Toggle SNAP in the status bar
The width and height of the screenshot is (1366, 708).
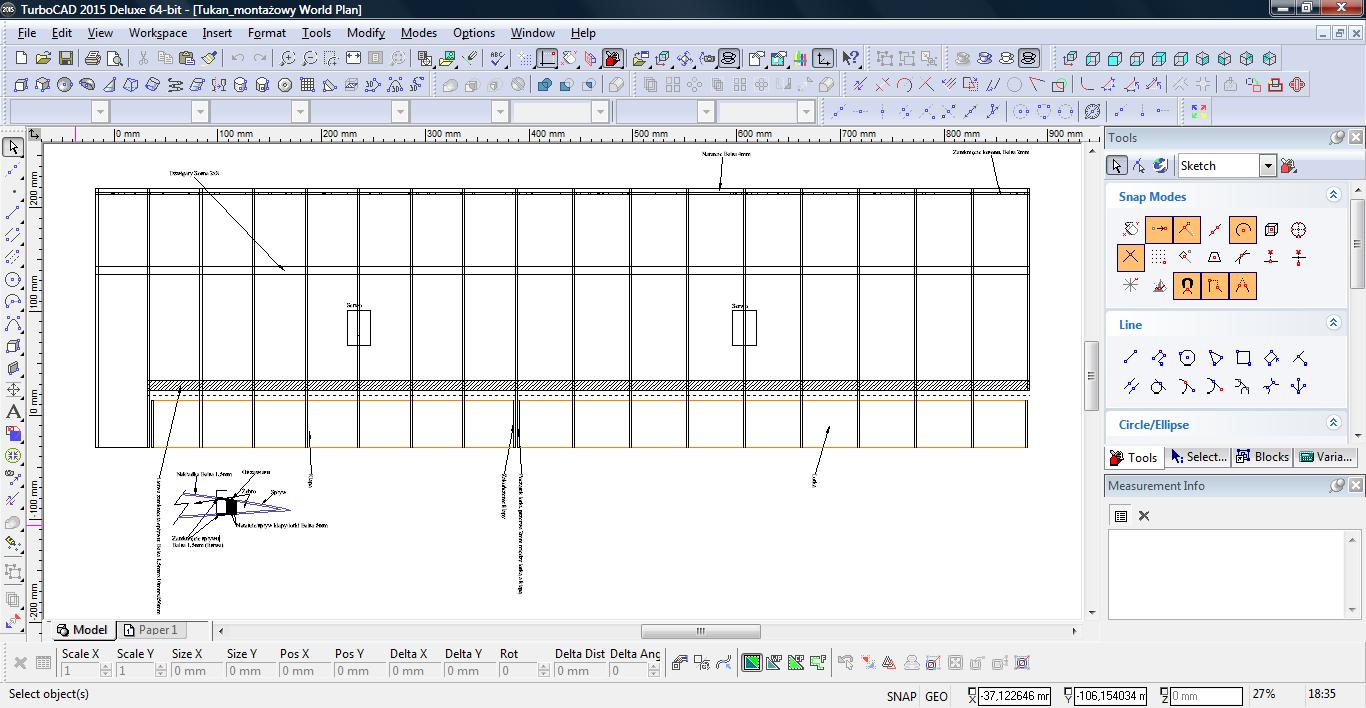point(900,696)
